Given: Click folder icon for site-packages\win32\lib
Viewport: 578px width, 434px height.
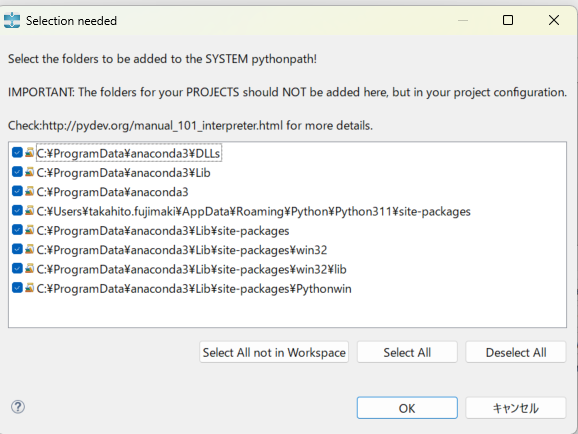Looking at the screenshot, I should click(x=29, y=268).
